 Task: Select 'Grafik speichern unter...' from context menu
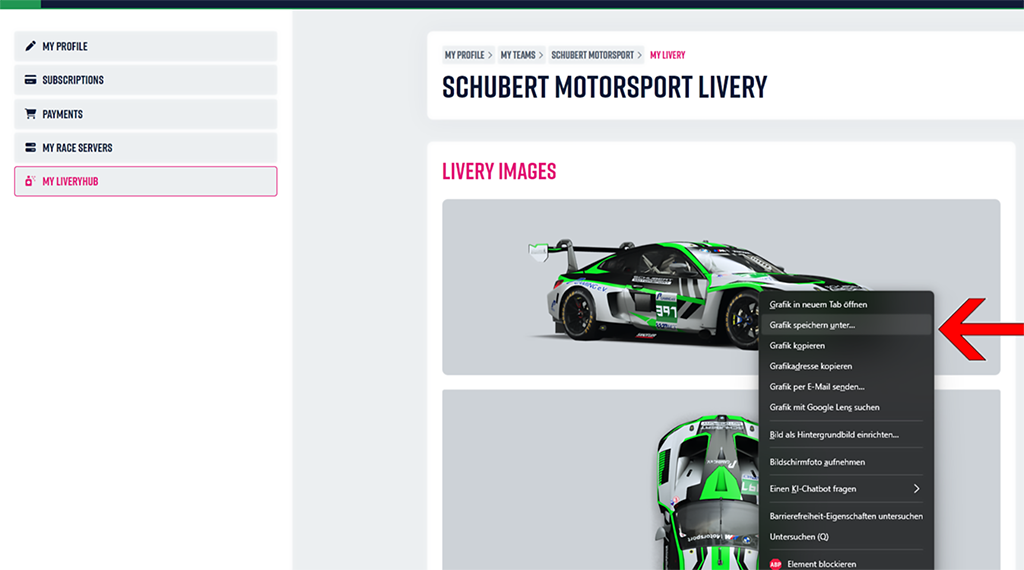[812, 325]
